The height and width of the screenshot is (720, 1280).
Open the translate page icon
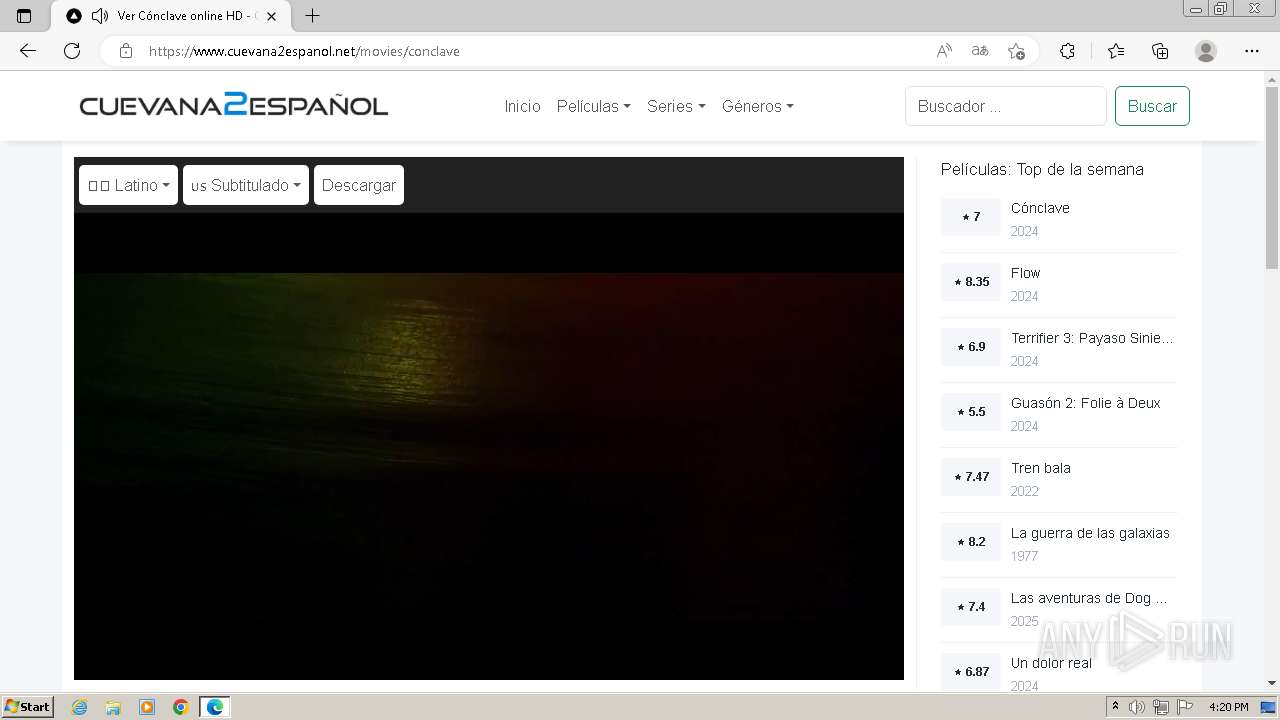point(980,51)
